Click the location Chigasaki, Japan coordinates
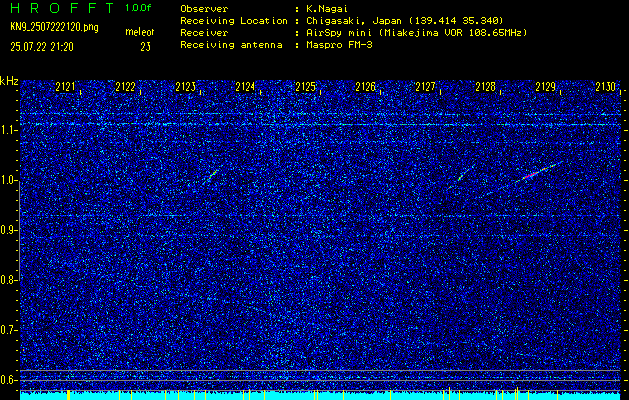 (404, 21)
